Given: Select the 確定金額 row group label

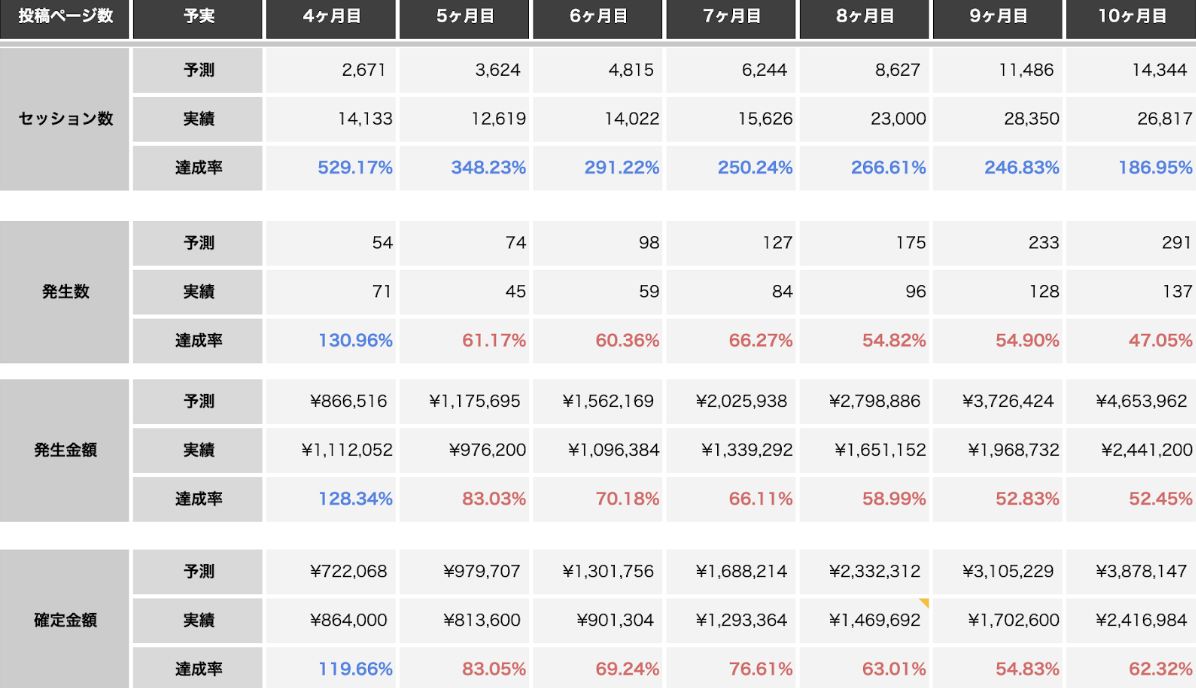Looking at the screenshot, I should click(65, 620).
